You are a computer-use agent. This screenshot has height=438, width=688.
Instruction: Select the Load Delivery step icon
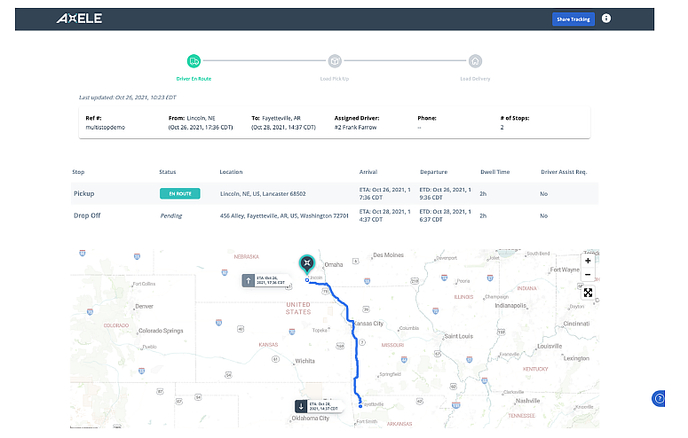[x=475, y=61]
